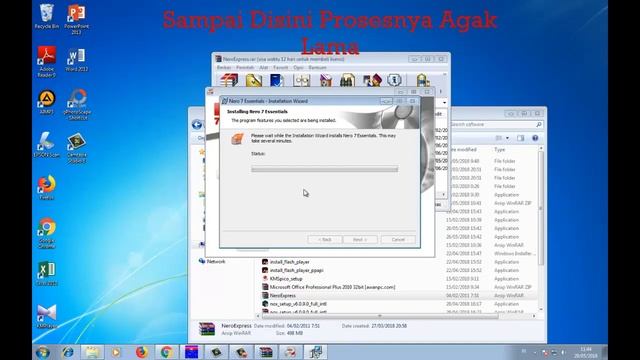Click the Explorer vertical scrollbar
The image size is (640, 360).
(541, 208)
